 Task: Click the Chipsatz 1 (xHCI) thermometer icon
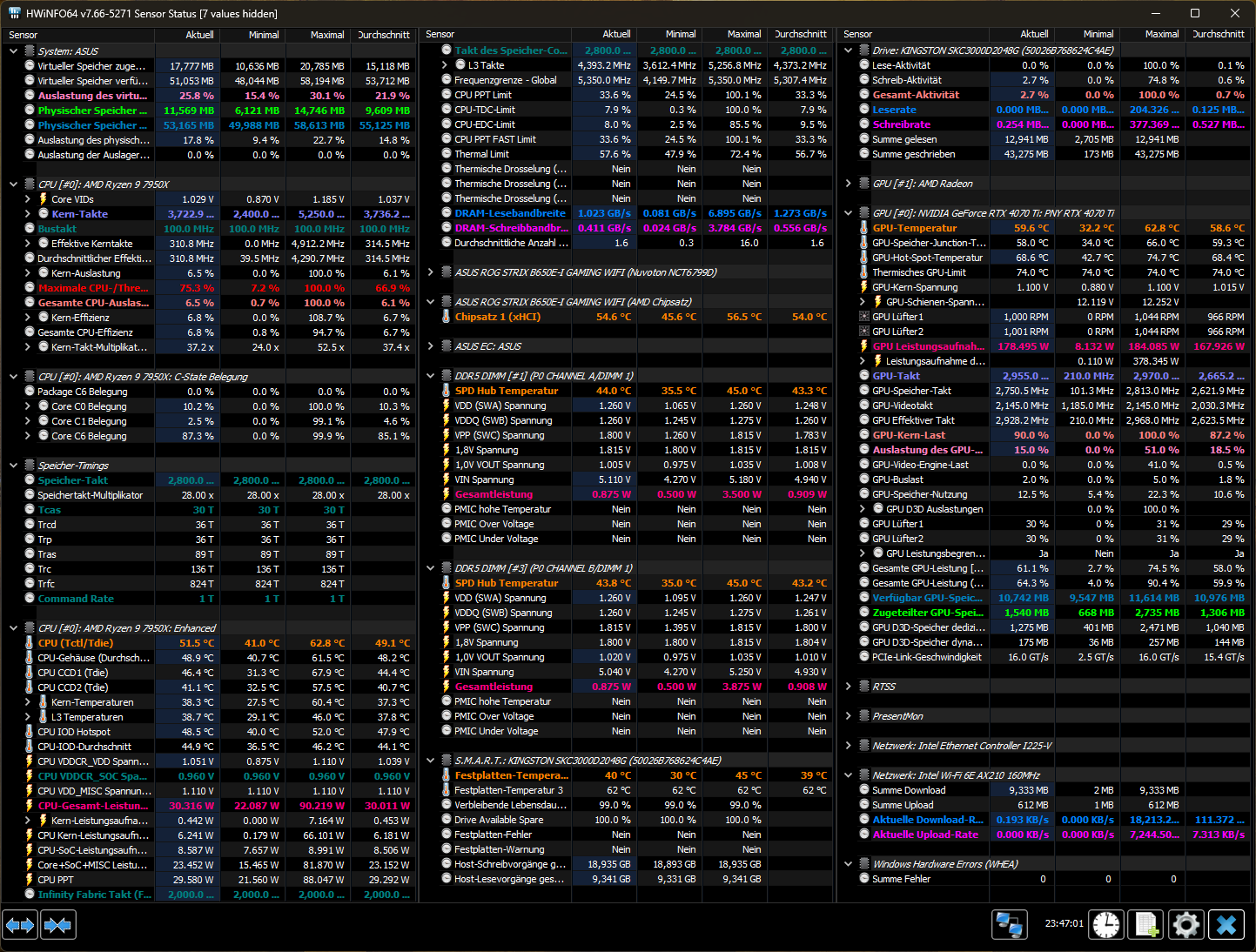click(x=447, y=317)
